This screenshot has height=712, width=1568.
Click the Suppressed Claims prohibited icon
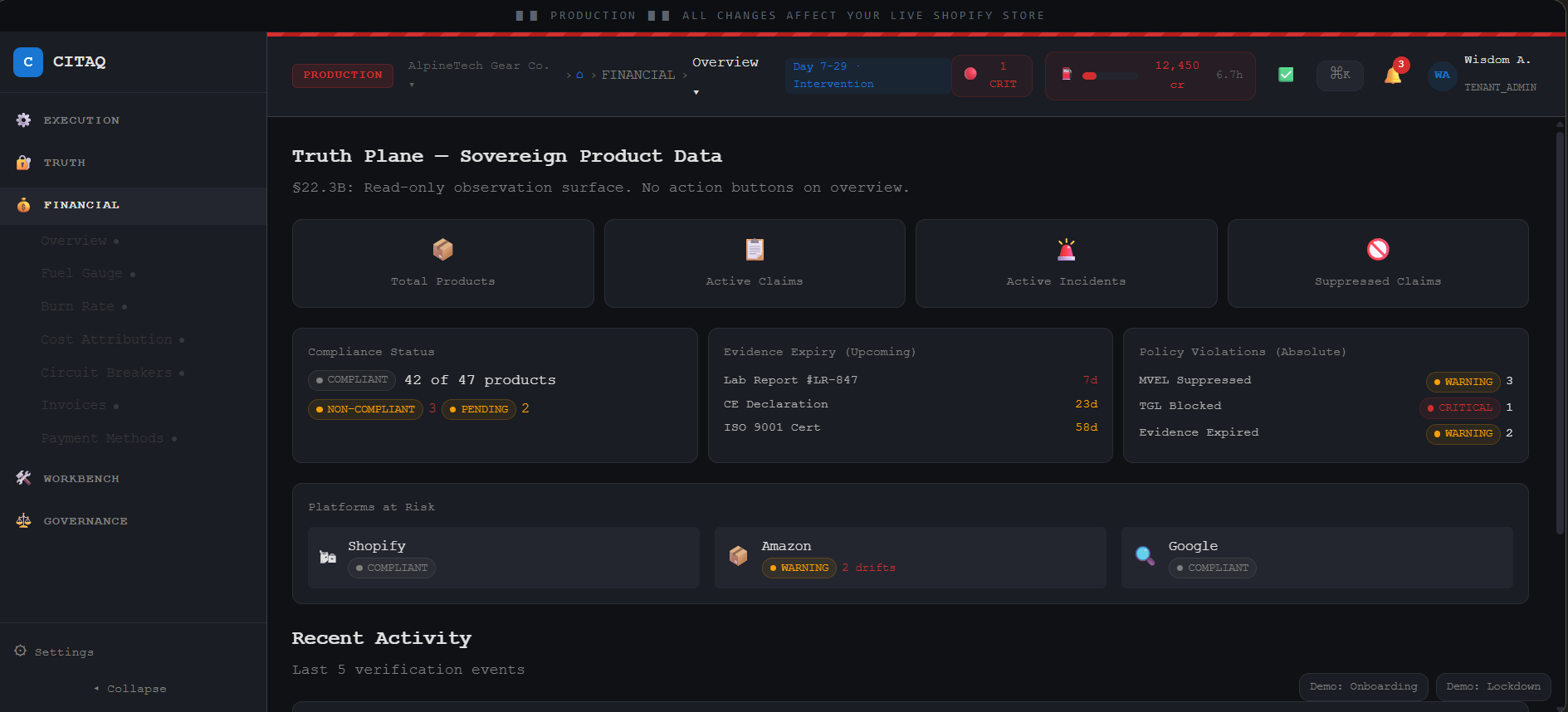1378,249
